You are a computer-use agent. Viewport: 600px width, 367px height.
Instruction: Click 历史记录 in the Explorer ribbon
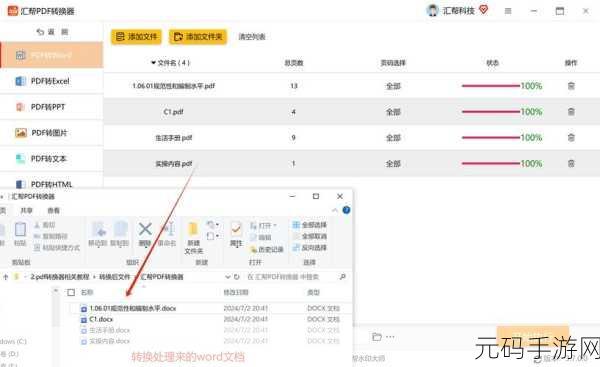point(267,250)
